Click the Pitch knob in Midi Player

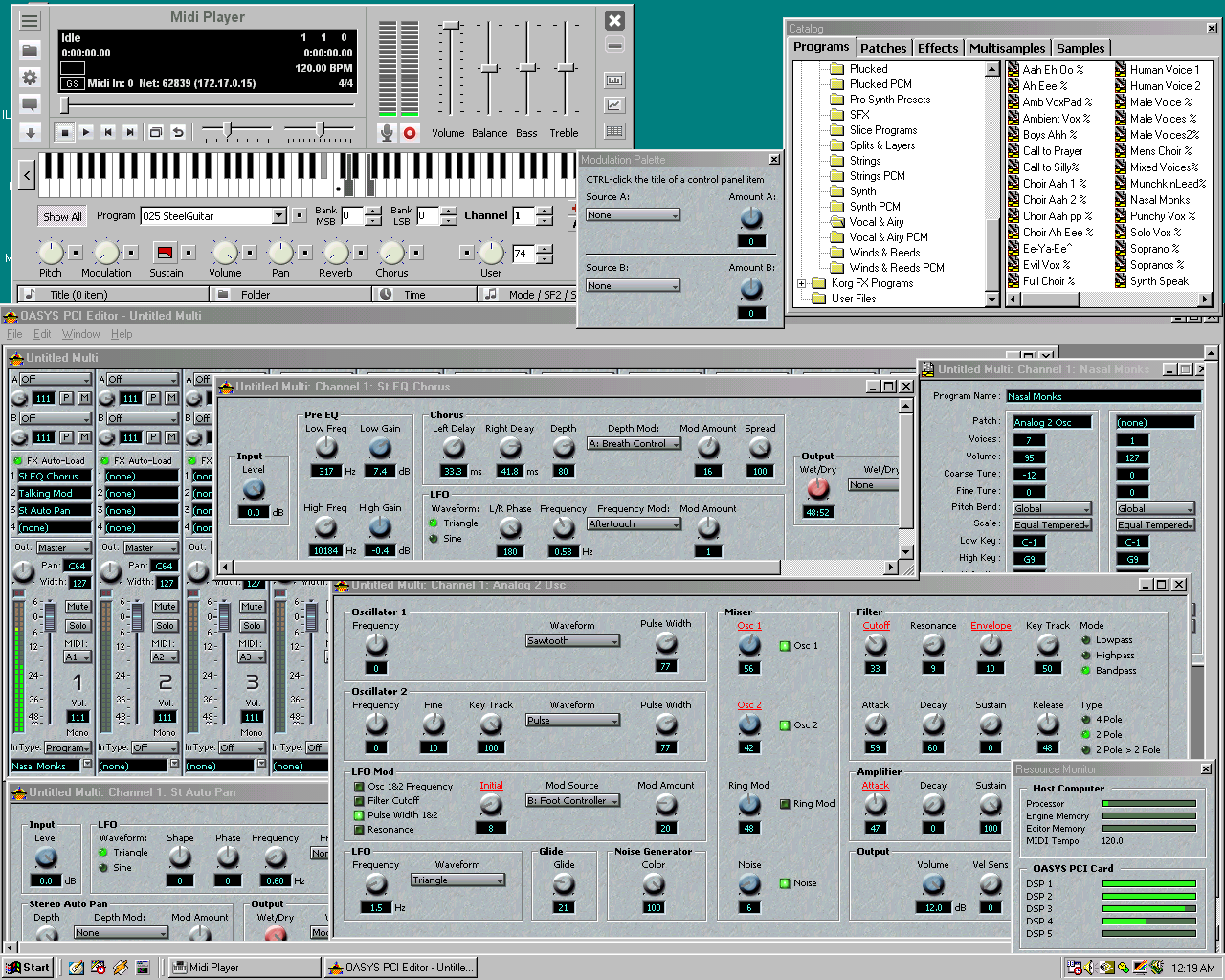50,253
